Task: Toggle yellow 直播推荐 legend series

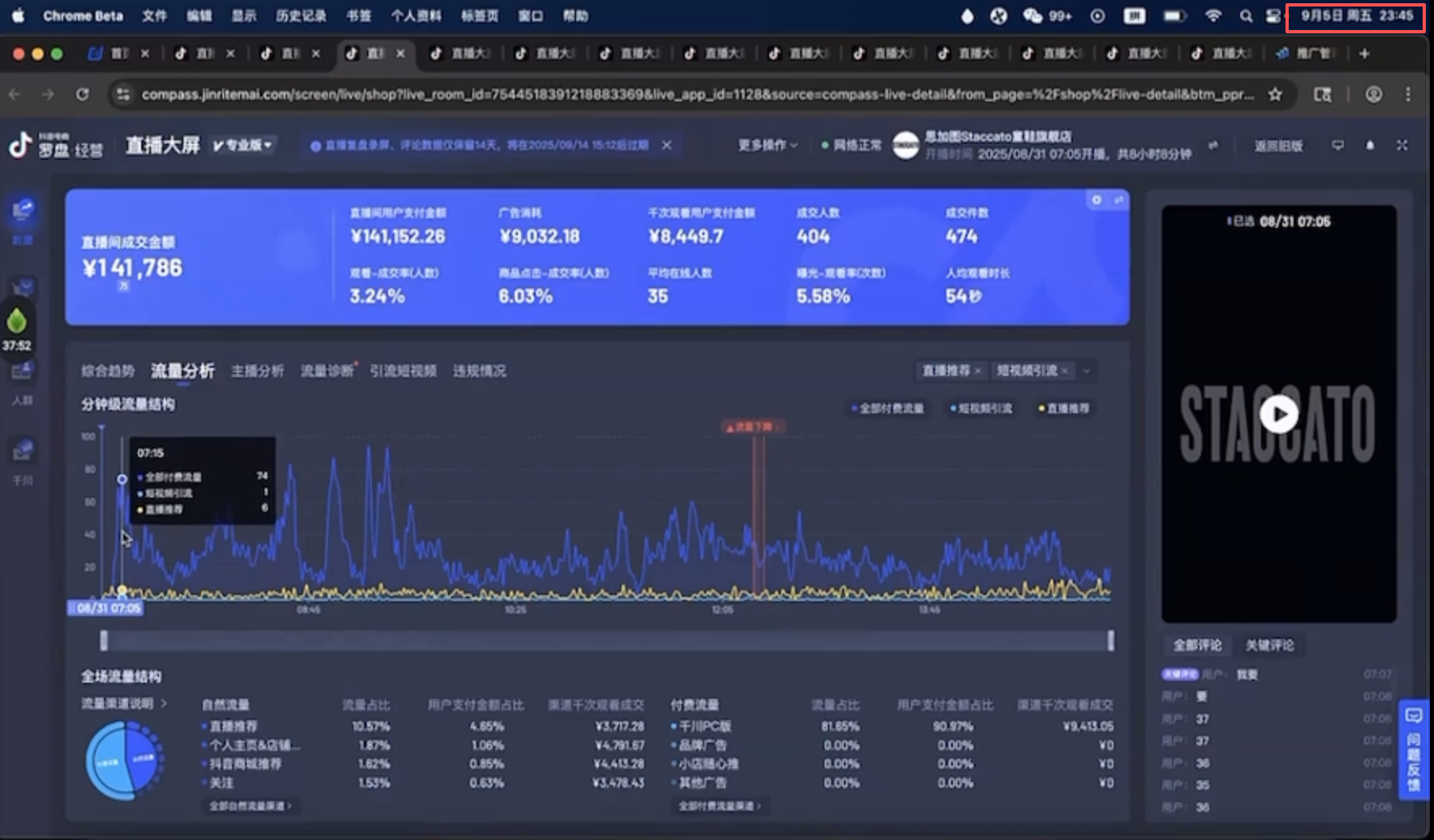Action: (1064, 408)
